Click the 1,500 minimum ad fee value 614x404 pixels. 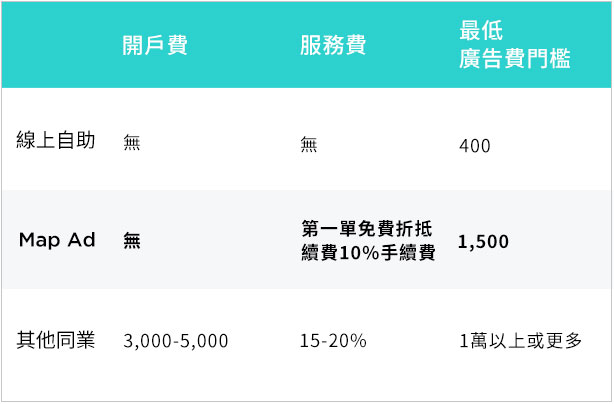tap(484, 242)
